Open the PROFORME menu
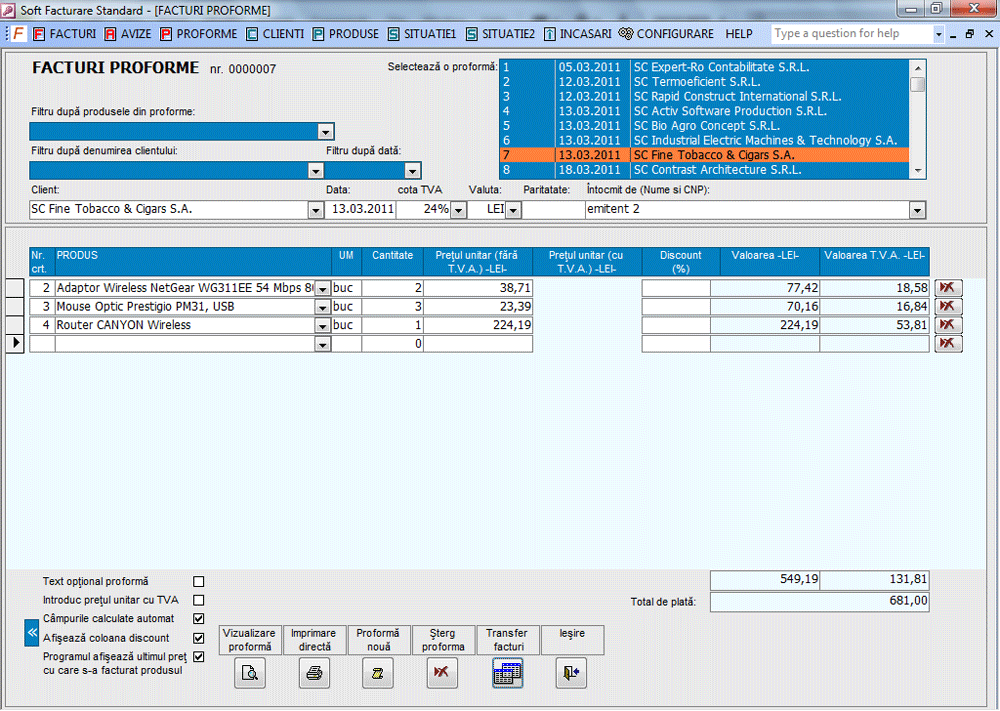 [x=199, y=34]
